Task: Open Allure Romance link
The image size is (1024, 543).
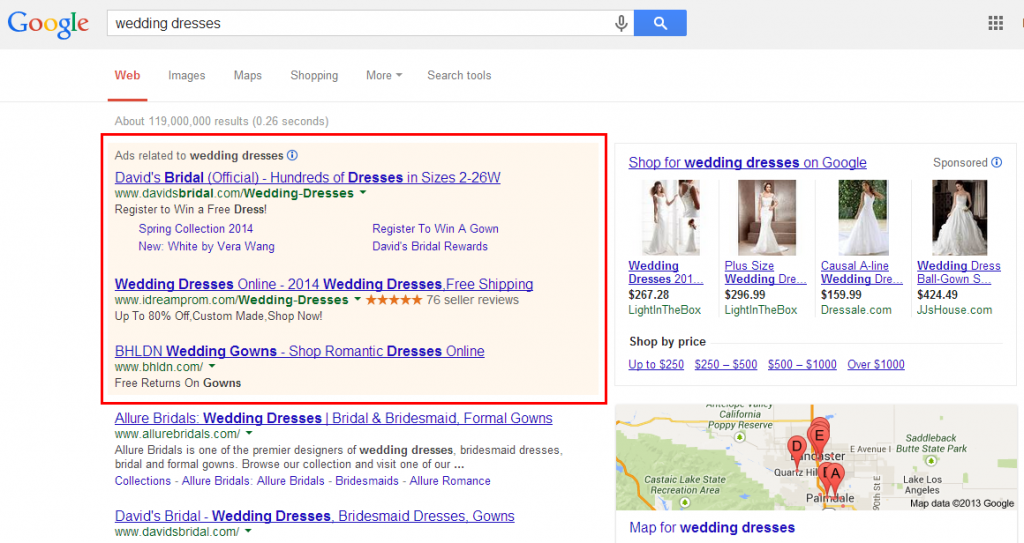Action: click(450, 481)
